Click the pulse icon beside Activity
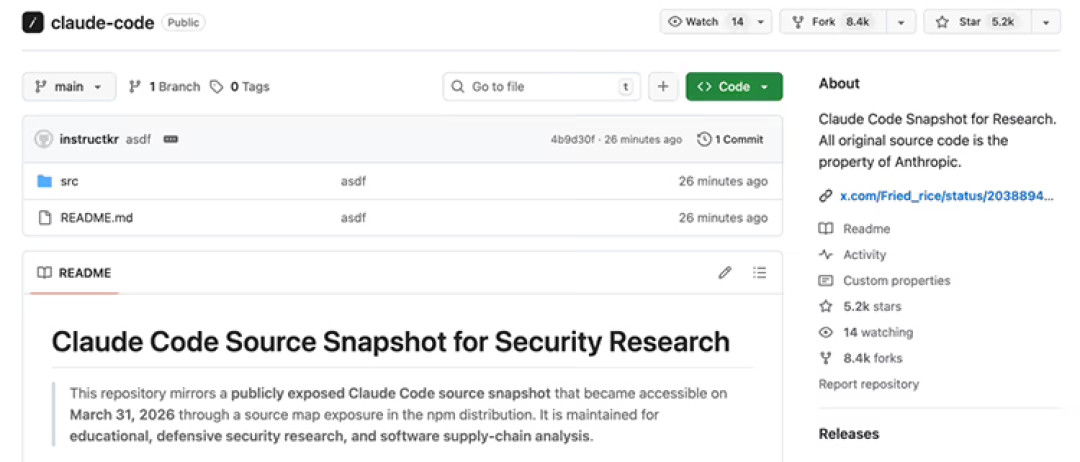1080x462 pixels. pos(826,255)
